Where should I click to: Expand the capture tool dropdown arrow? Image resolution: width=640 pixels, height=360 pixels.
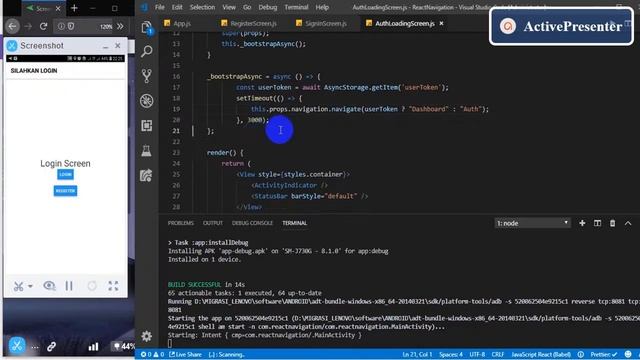pos(31,286)
